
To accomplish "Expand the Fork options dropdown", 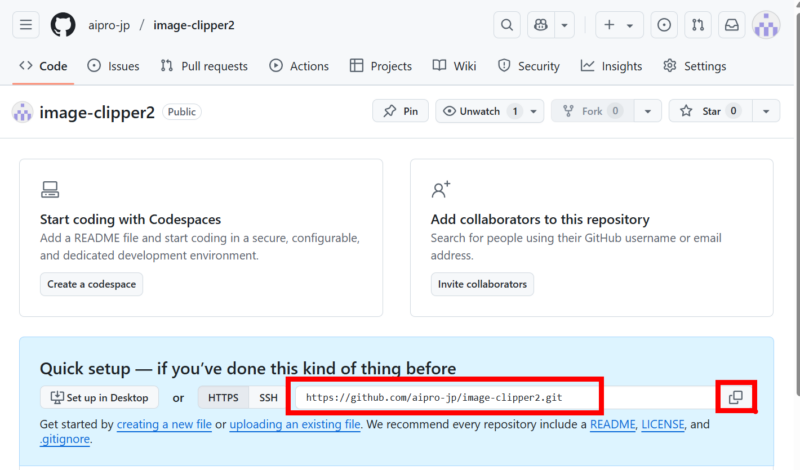I will point(647,111).
